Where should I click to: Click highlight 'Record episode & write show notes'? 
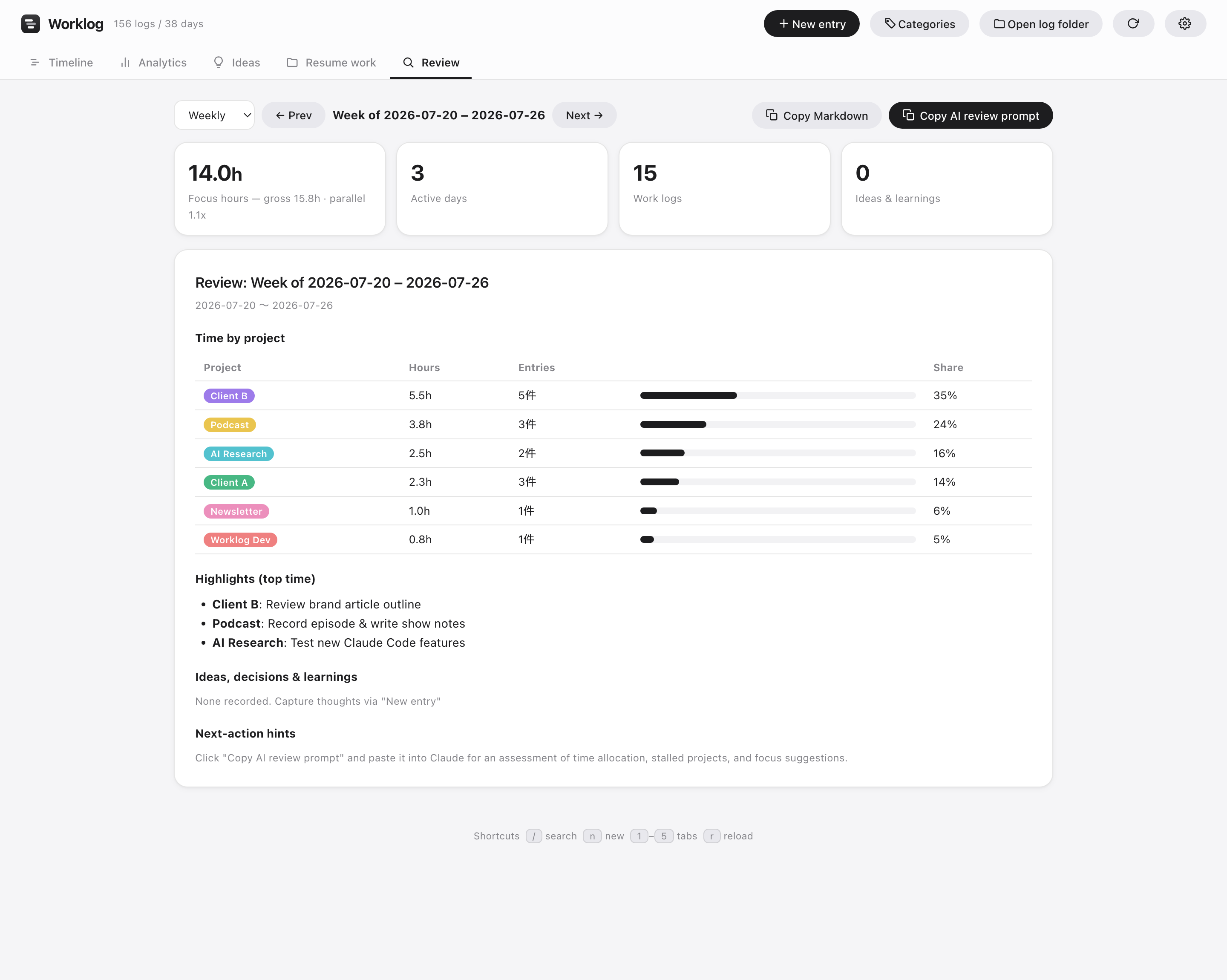point(366,624)
